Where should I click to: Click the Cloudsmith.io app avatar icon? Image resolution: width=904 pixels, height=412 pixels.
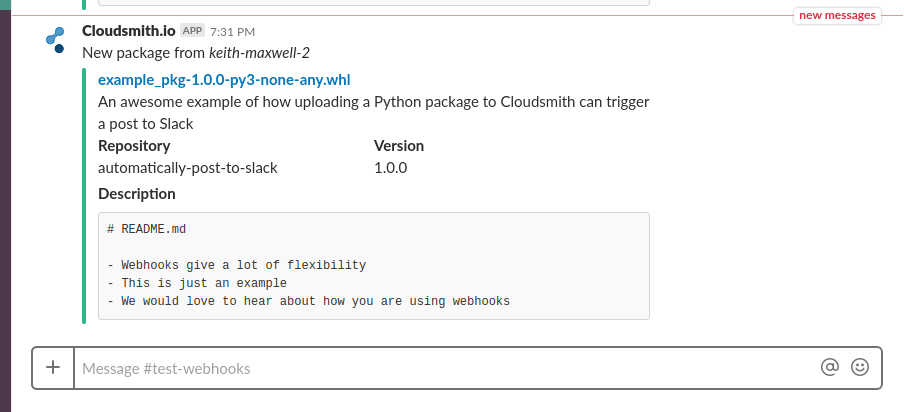tap(55, 40)
